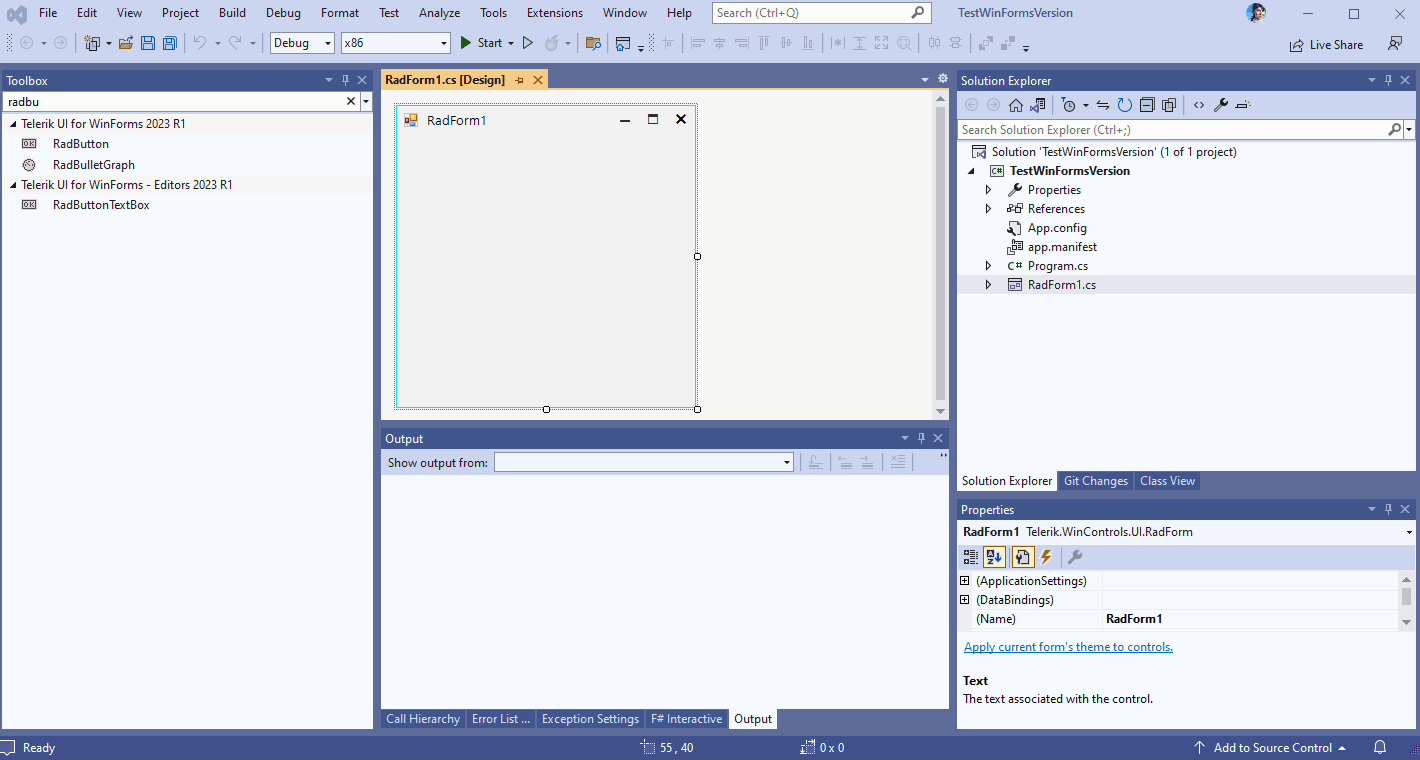
Task: Show Properties page button in Properties panel
Action: [1023, 557]
